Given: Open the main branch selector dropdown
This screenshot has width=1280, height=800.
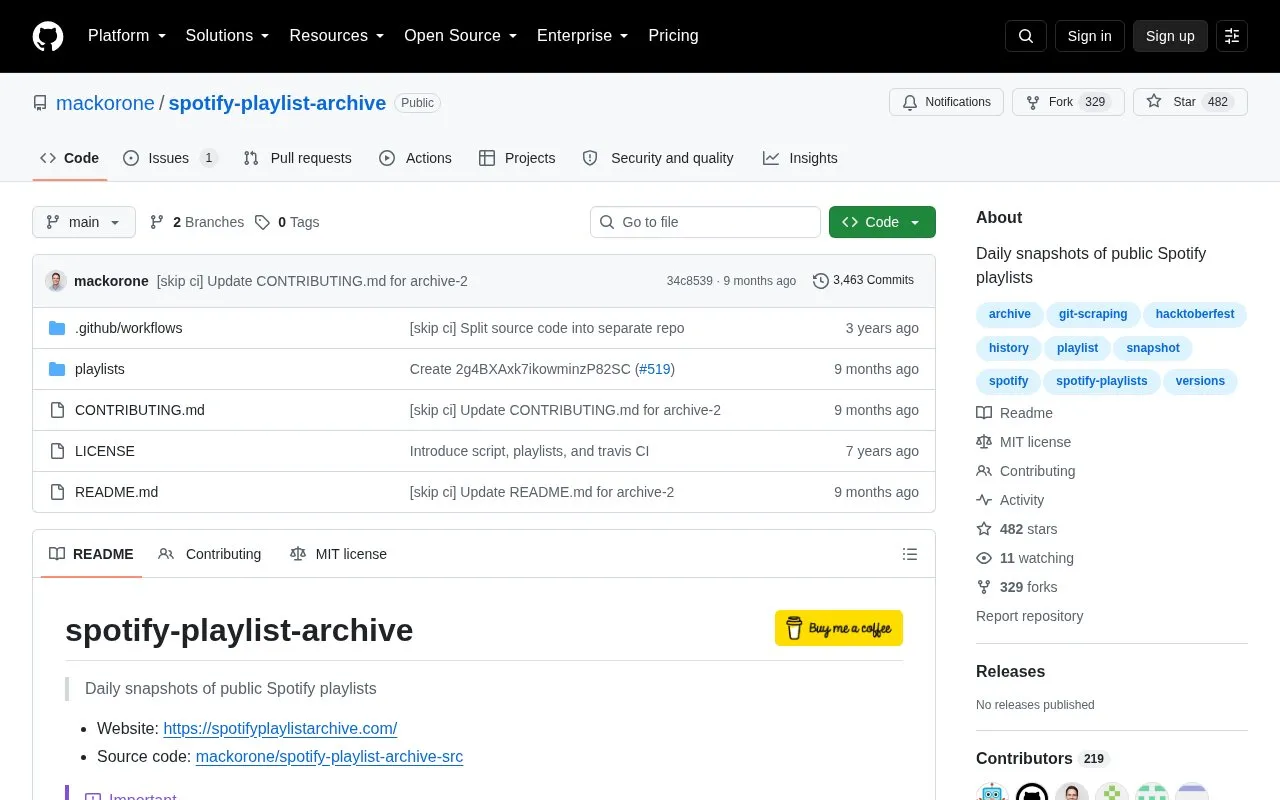Looking at the screenshot, I should coord(84,222).
